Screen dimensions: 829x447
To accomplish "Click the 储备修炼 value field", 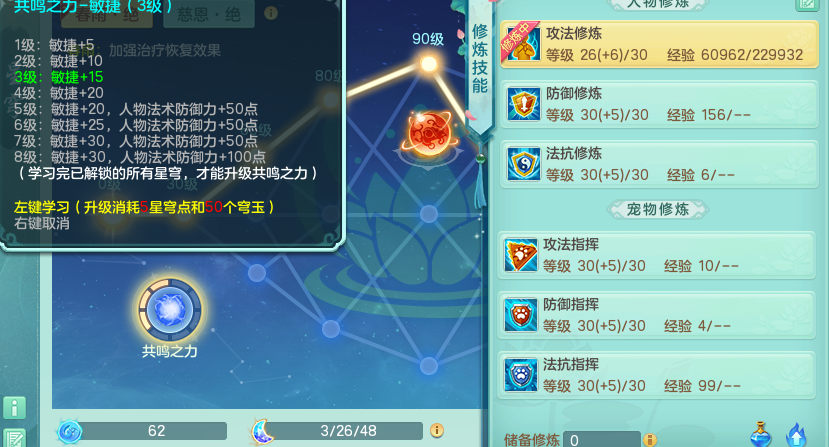I will click(602, 440).
